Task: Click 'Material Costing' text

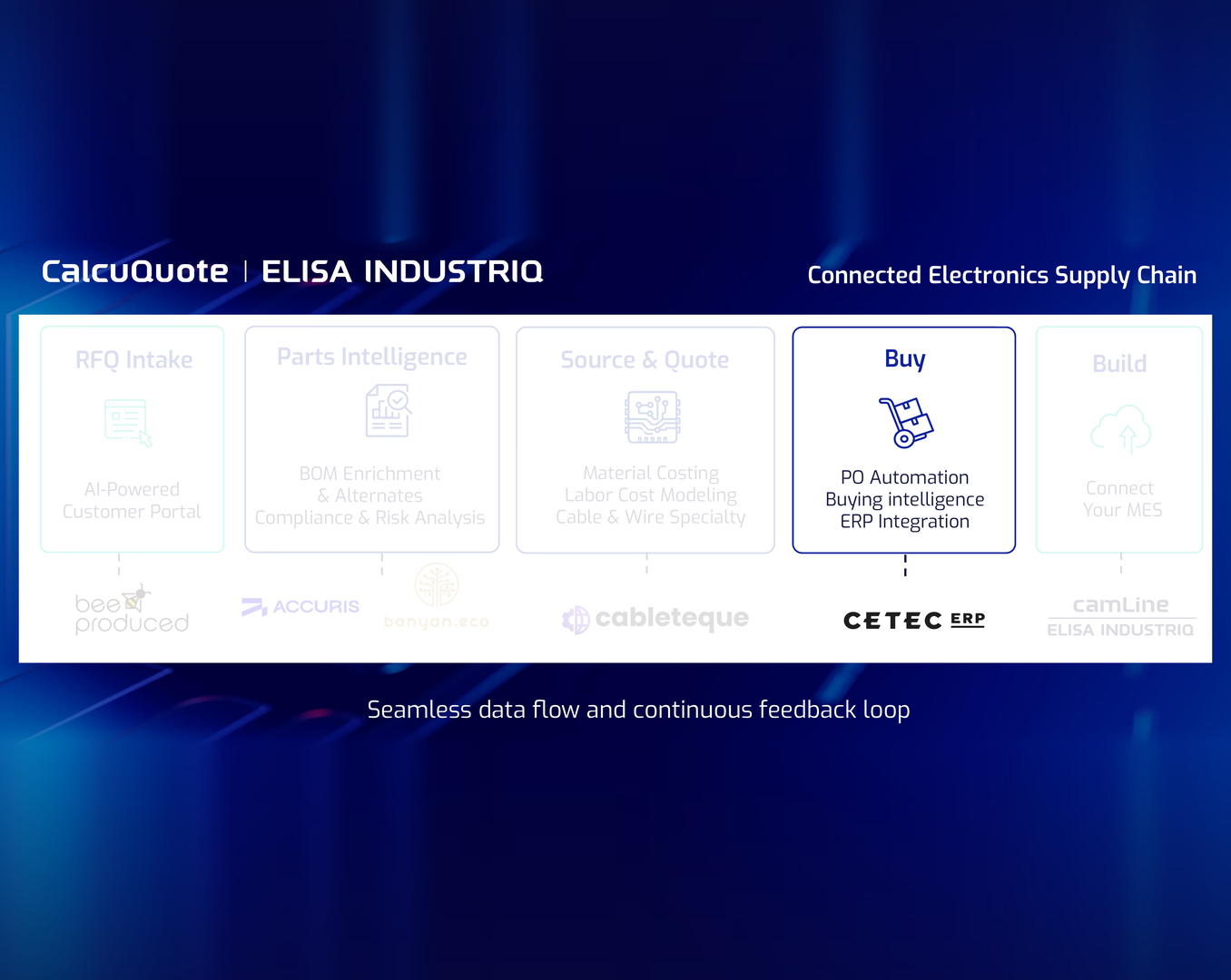Action: 651,474
